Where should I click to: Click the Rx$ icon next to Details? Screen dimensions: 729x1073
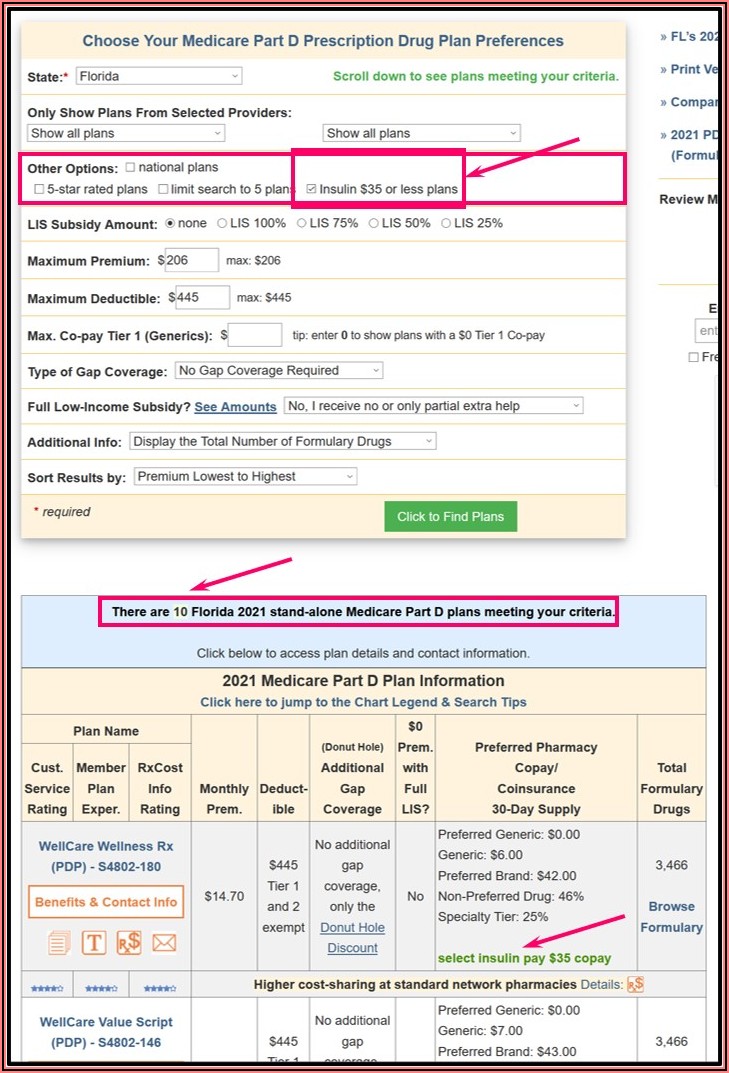tap(635, 985)
